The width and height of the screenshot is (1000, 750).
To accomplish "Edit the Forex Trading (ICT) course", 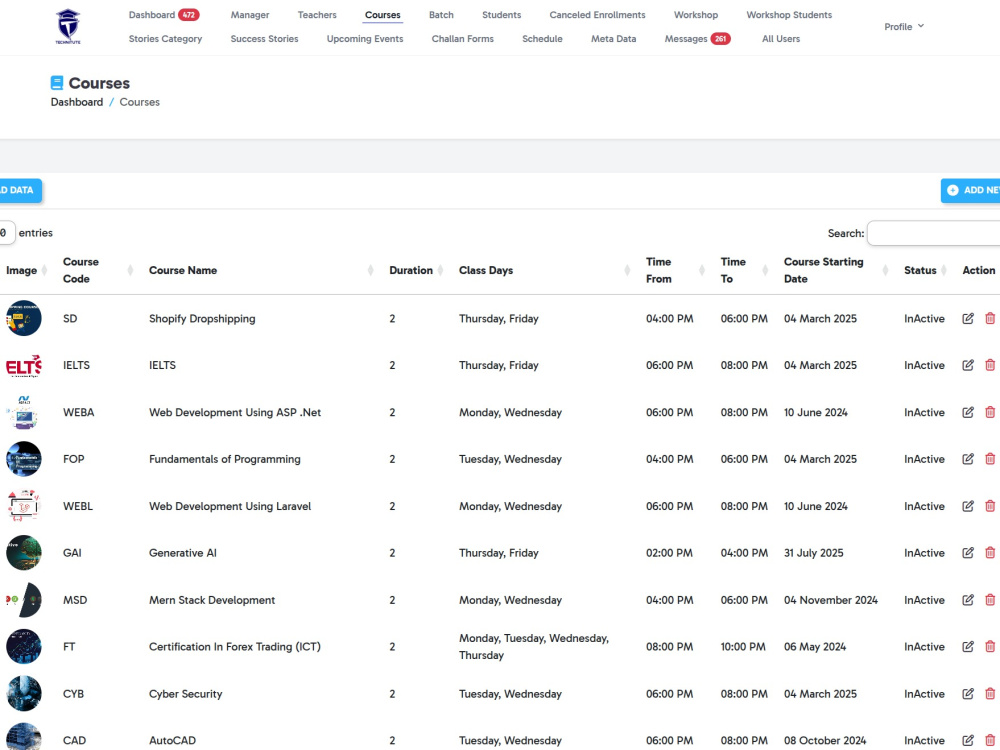I will [x=967, y=646].
